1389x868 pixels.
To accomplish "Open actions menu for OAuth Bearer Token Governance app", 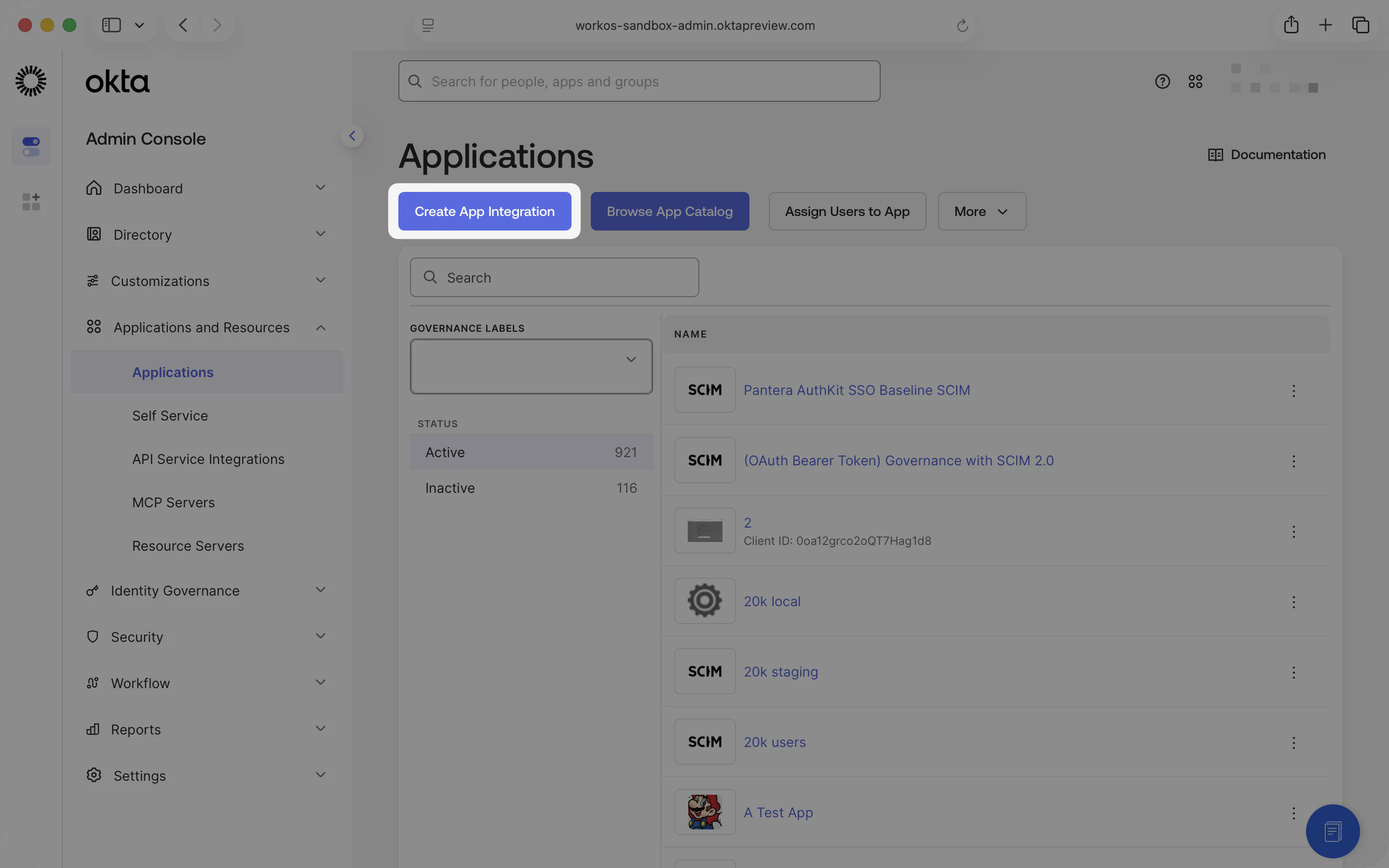I will click(x=1294, y=461).
